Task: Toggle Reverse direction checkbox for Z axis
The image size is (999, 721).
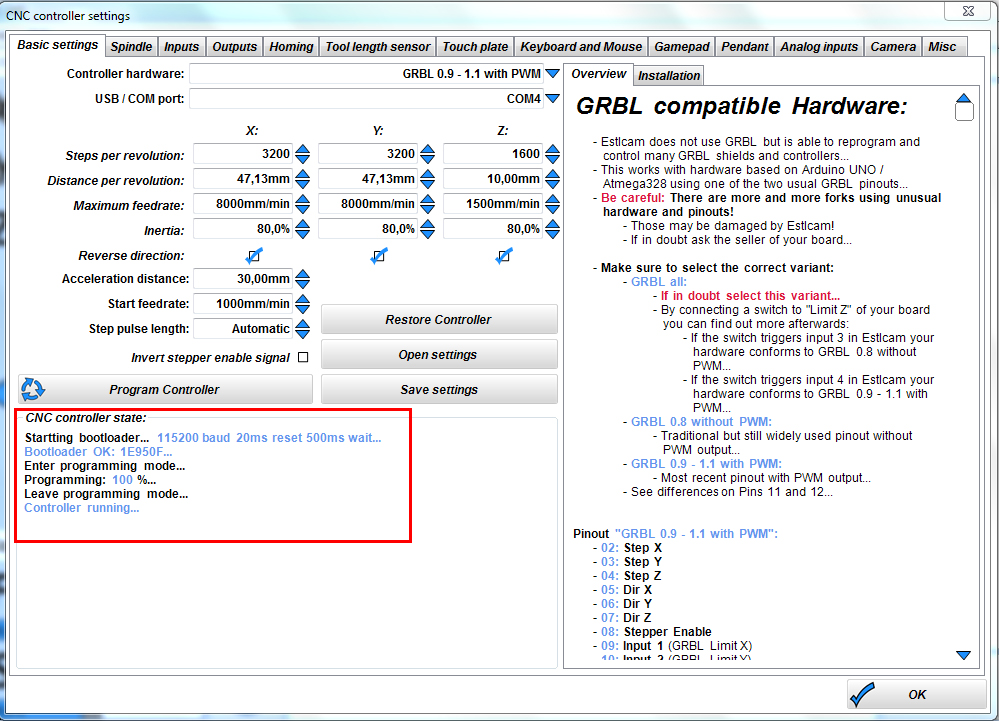Action: pyautogui.click(x=504, y=256)
